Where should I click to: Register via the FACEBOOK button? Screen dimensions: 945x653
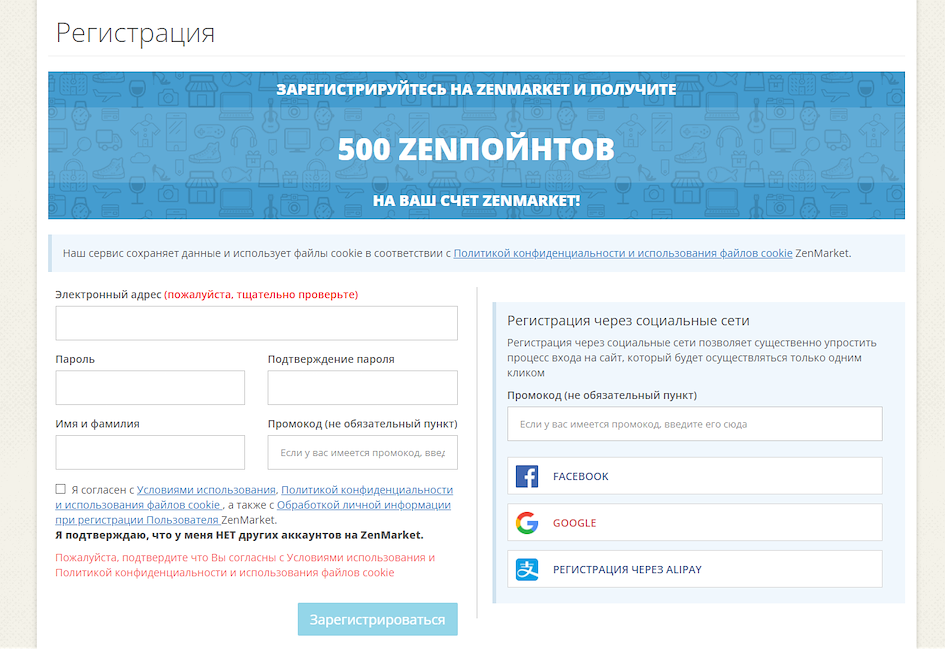[694, 476]
